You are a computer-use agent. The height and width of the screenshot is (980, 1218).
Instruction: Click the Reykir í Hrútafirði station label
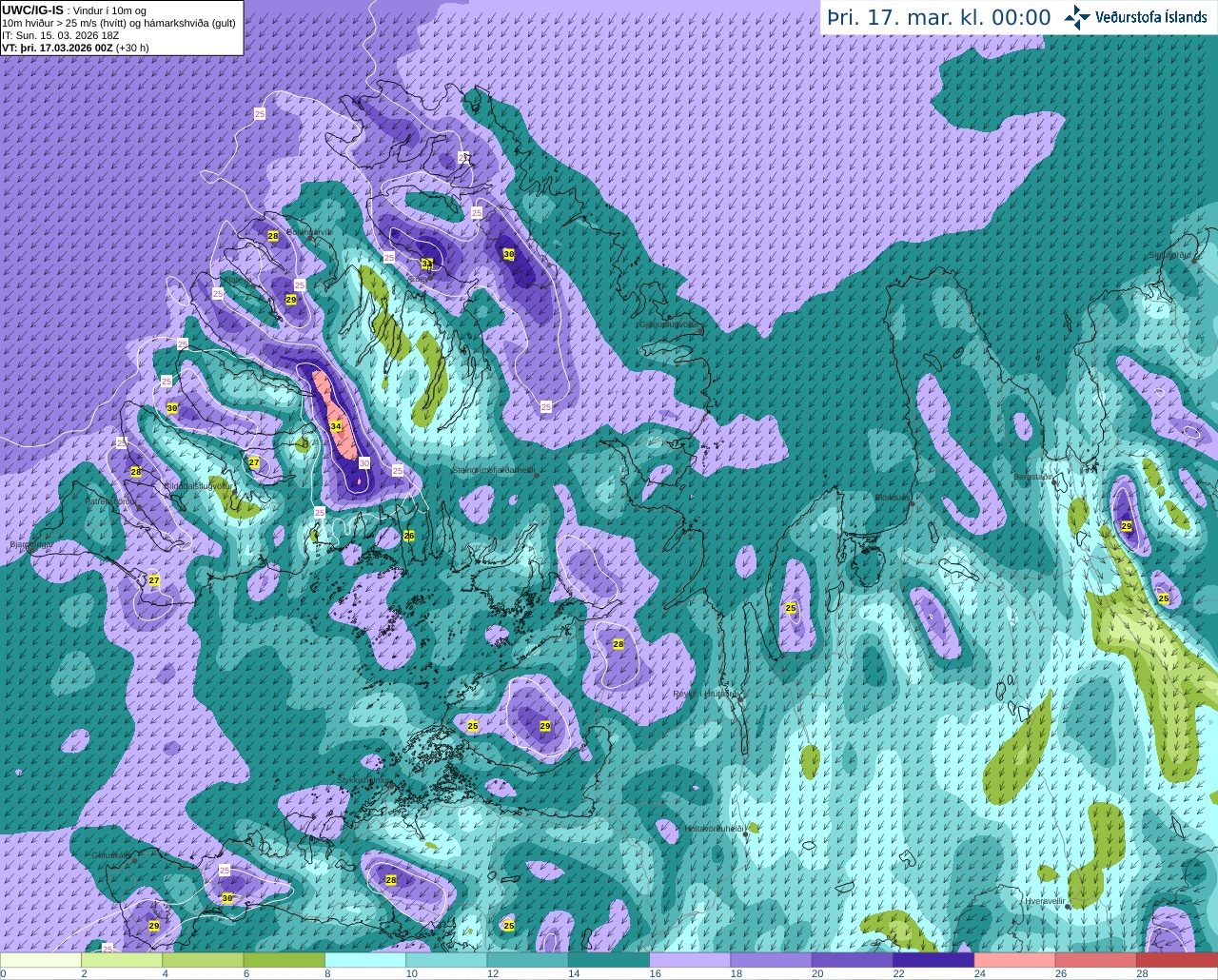705,694
